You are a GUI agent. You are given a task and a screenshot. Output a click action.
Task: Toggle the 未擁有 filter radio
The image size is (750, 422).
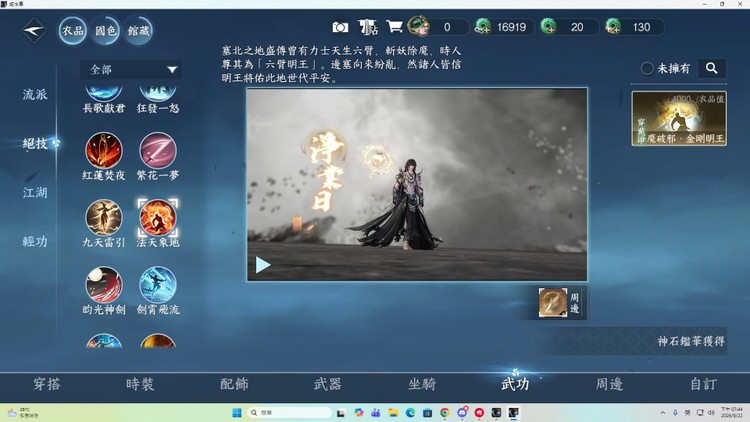coord(647,68)
